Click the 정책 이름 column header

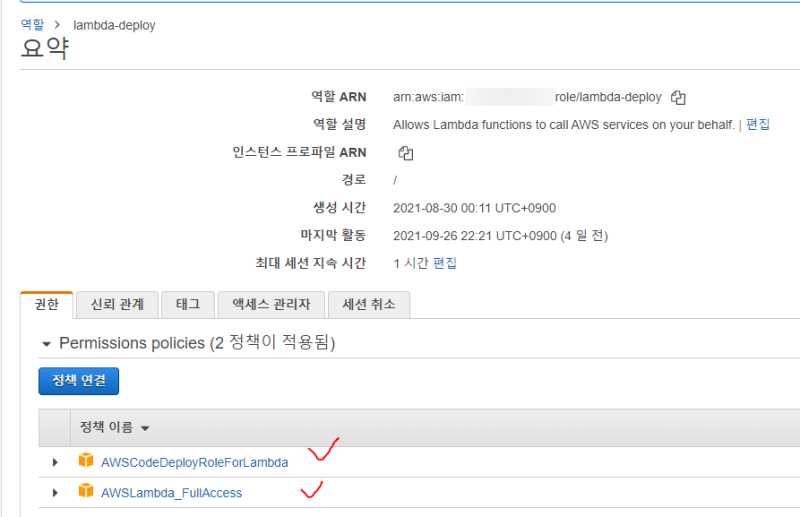pyautogui.click(x=106, y=427)
